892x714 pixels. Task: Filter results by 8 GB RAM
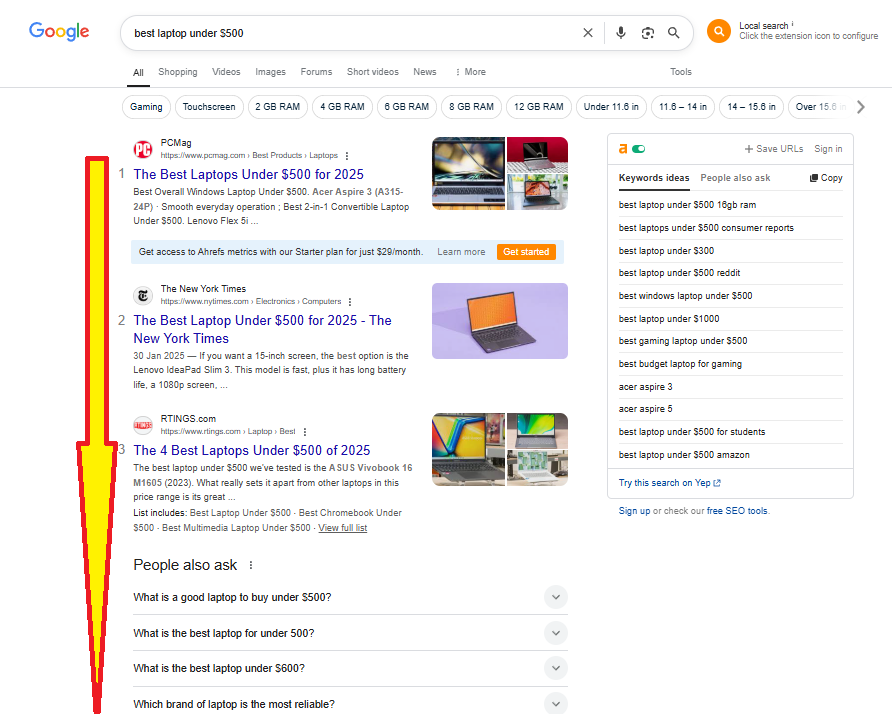click(x=472, y=107)
